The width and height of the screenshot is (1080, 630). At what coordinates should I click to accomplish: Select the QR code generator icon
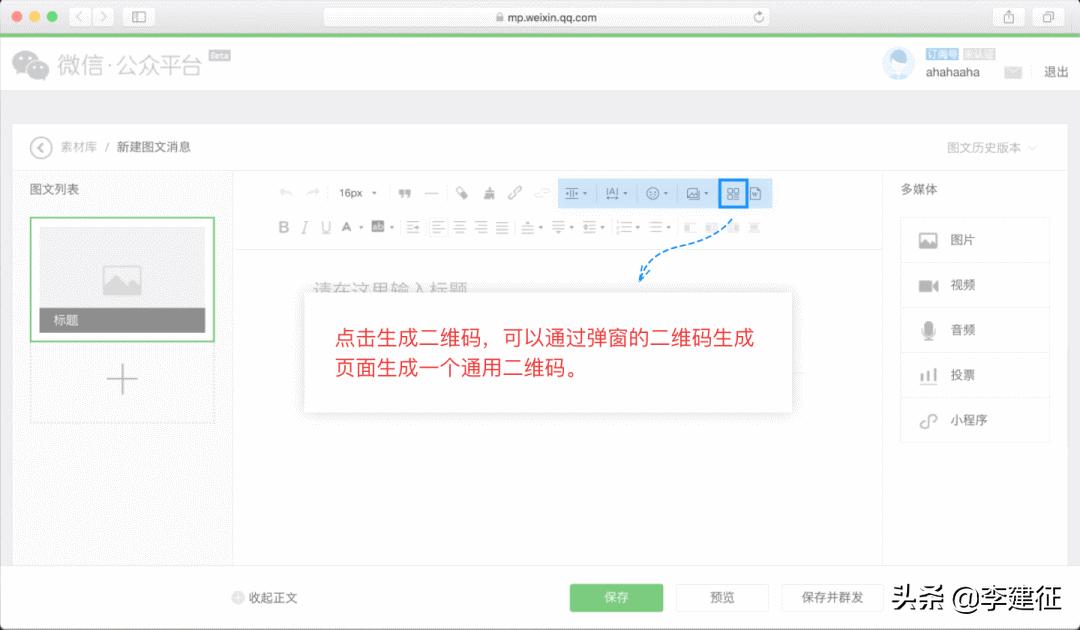click(x=733, y=193)
